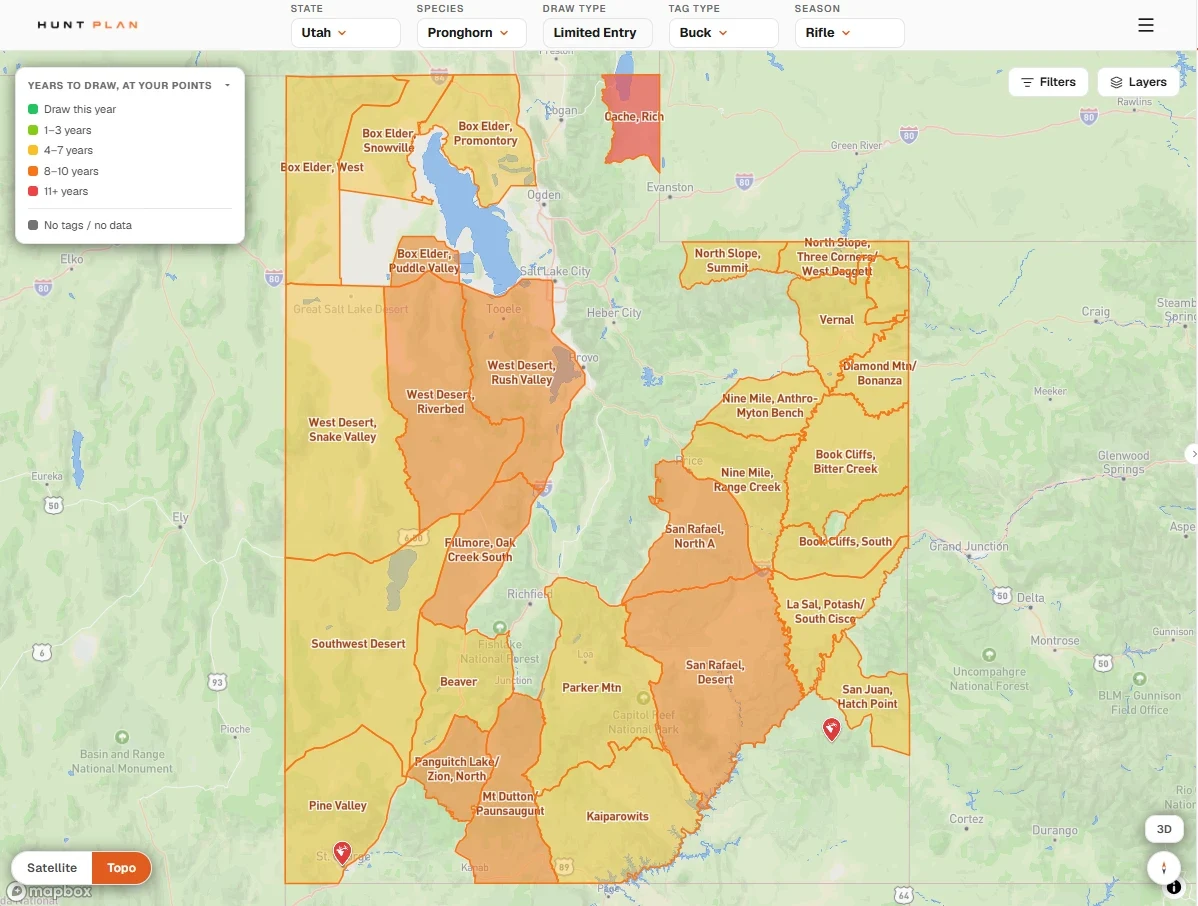Screen dimensions: 1198x906
Task: Select the Vernal unit
Action: (837, 320)
